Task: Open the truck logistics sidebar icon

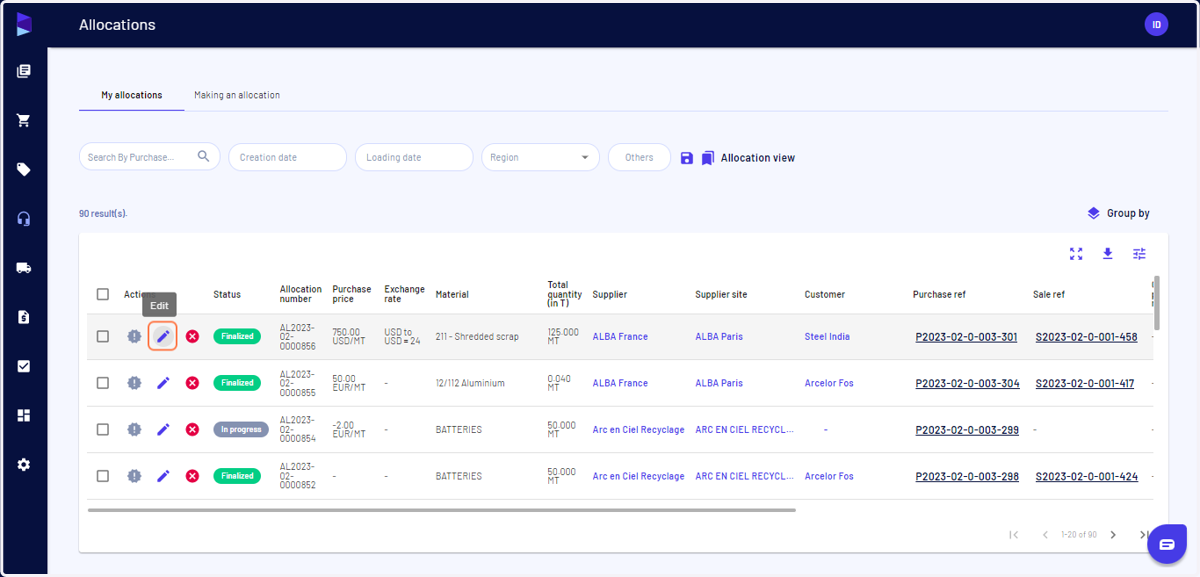Action: point(24,268)
